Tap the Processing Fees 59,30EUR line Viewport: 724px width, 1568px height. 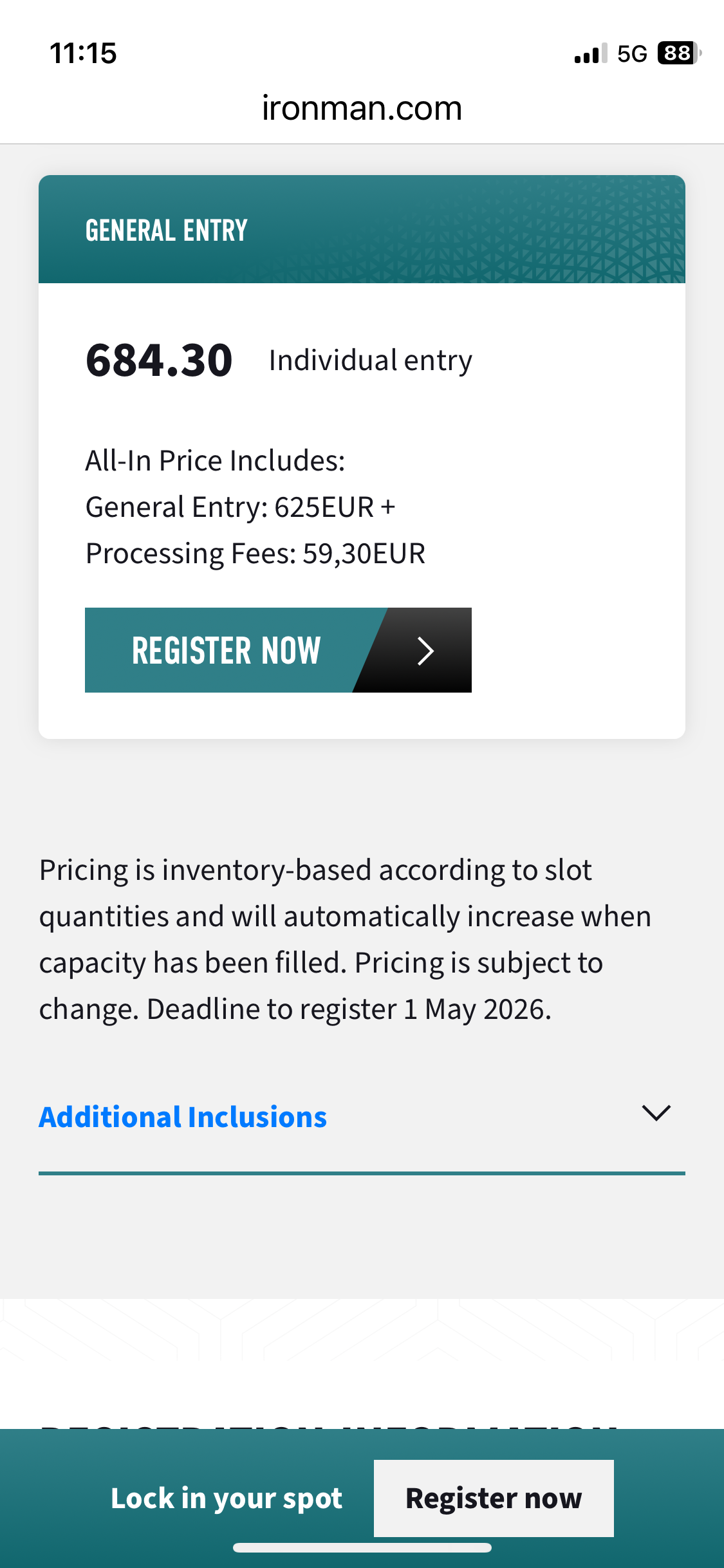(x=255, y=554)
